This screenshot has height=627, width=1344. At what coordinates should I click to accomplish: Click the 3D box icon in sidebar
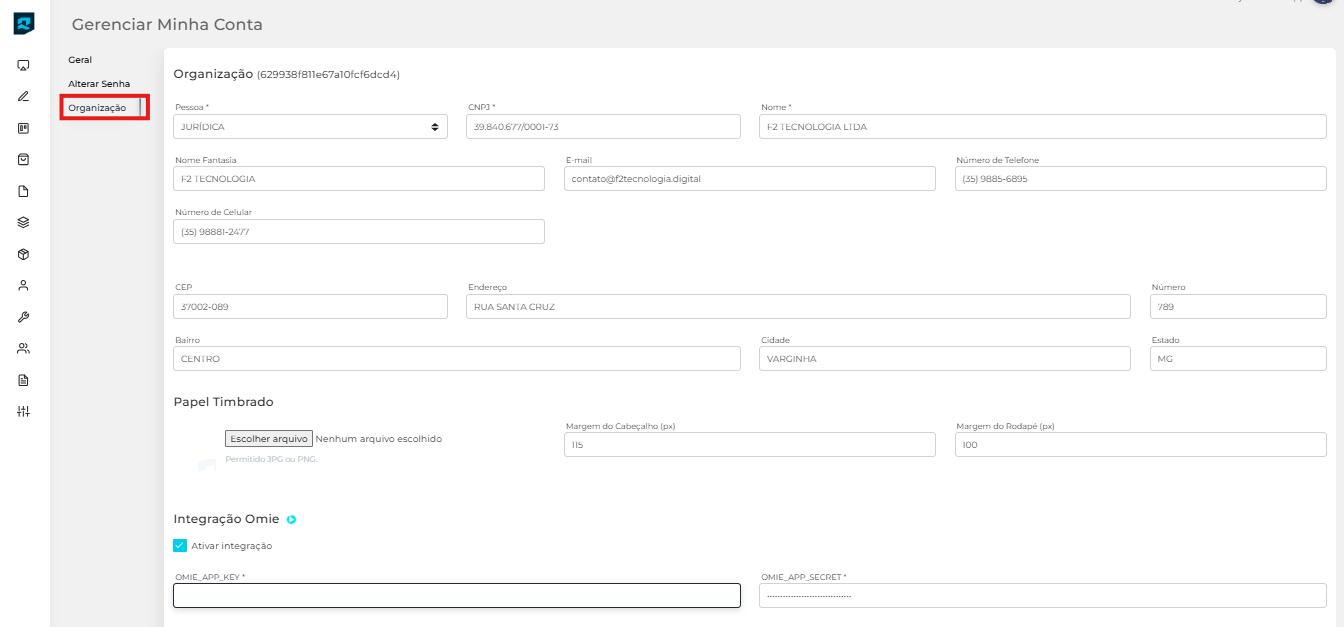click(24, 254)
